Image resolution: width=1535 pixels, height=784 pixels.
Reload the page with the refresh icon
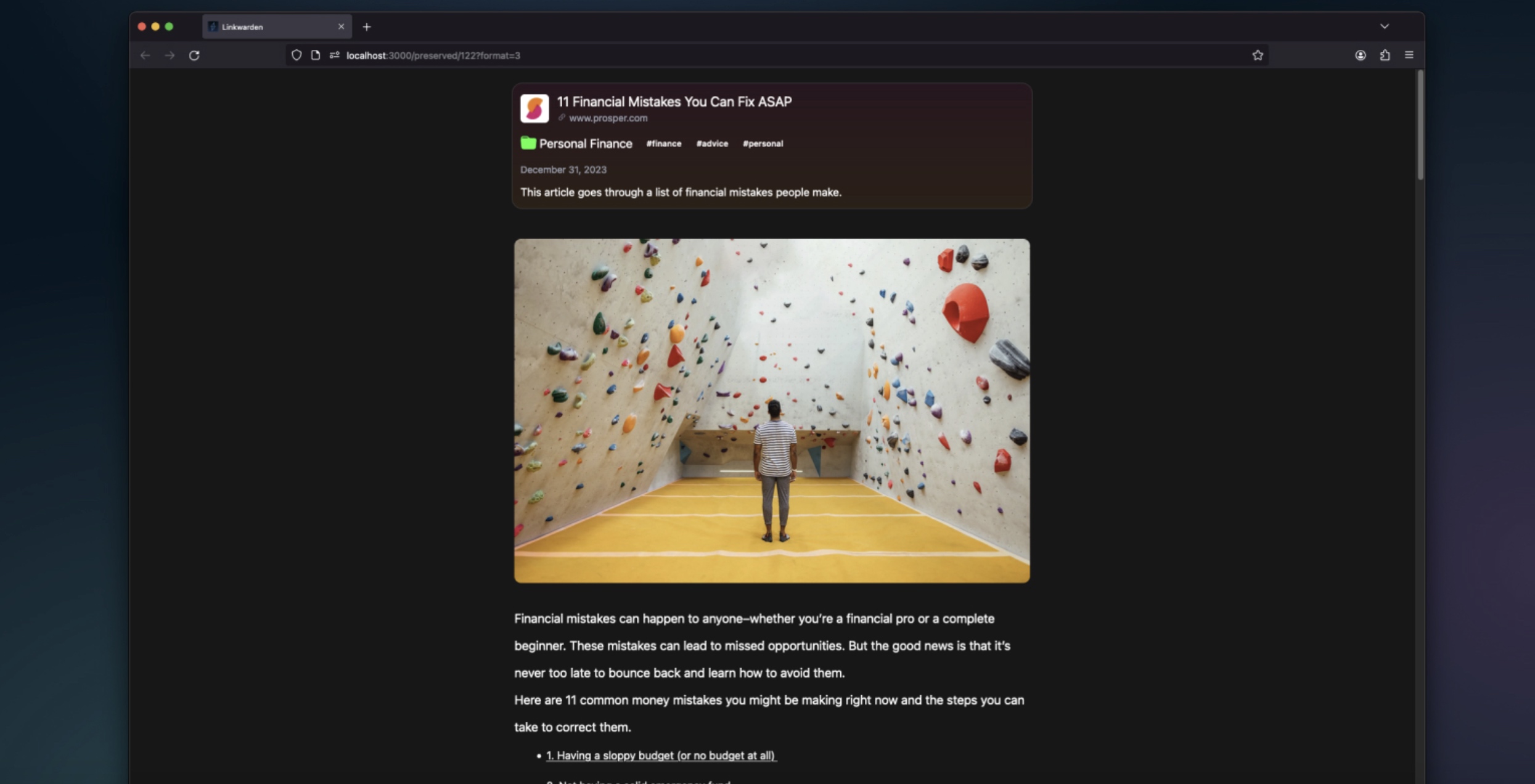tap(194, 55)
